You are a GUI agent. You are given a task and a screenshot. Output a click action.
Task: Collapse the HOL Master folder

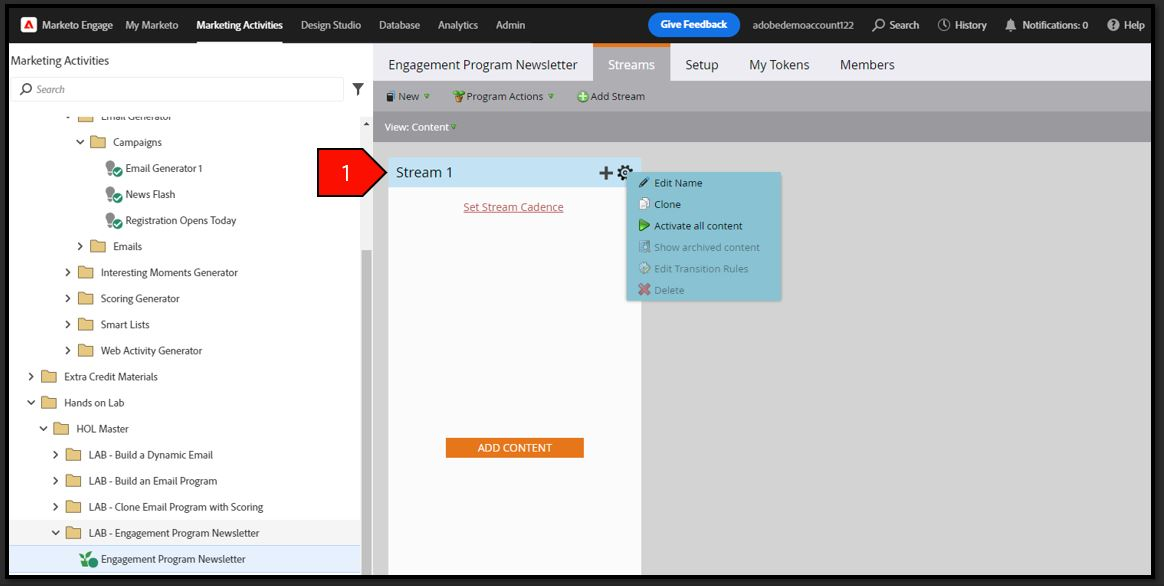click(x=43, y=429)
